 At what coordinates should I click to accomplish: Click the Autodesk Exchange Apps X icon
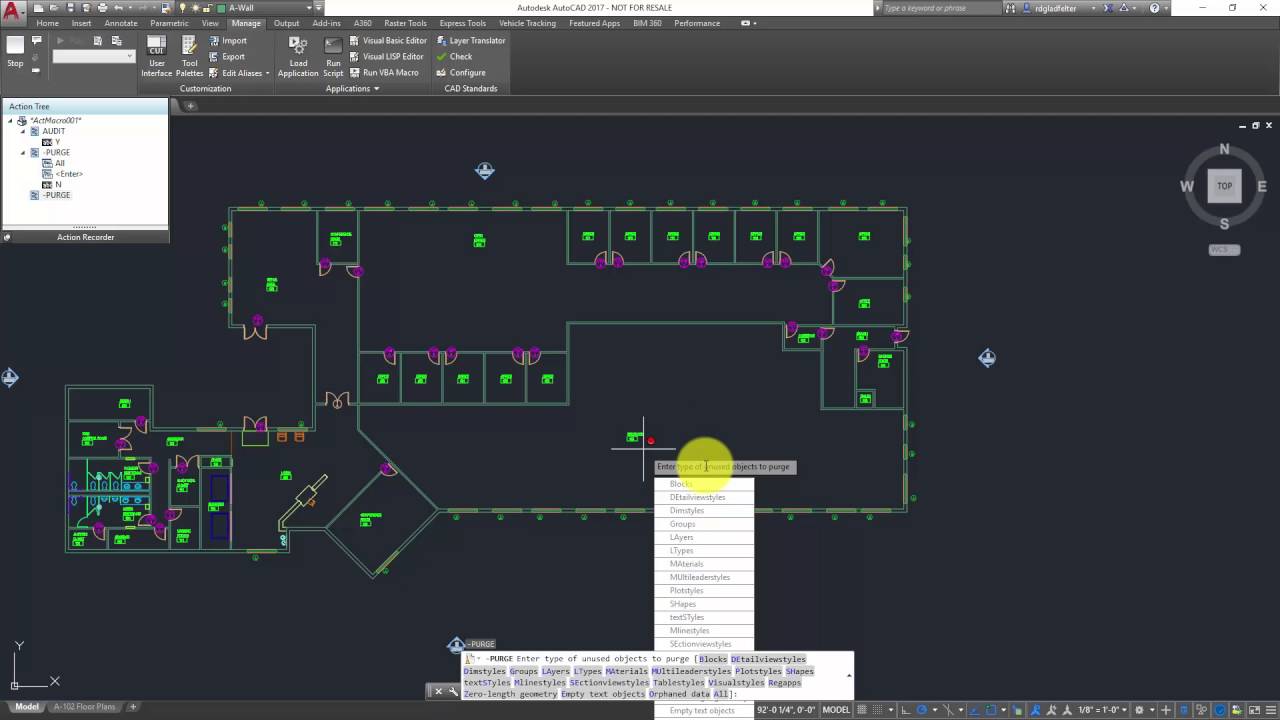click(x=1109, y=8)
